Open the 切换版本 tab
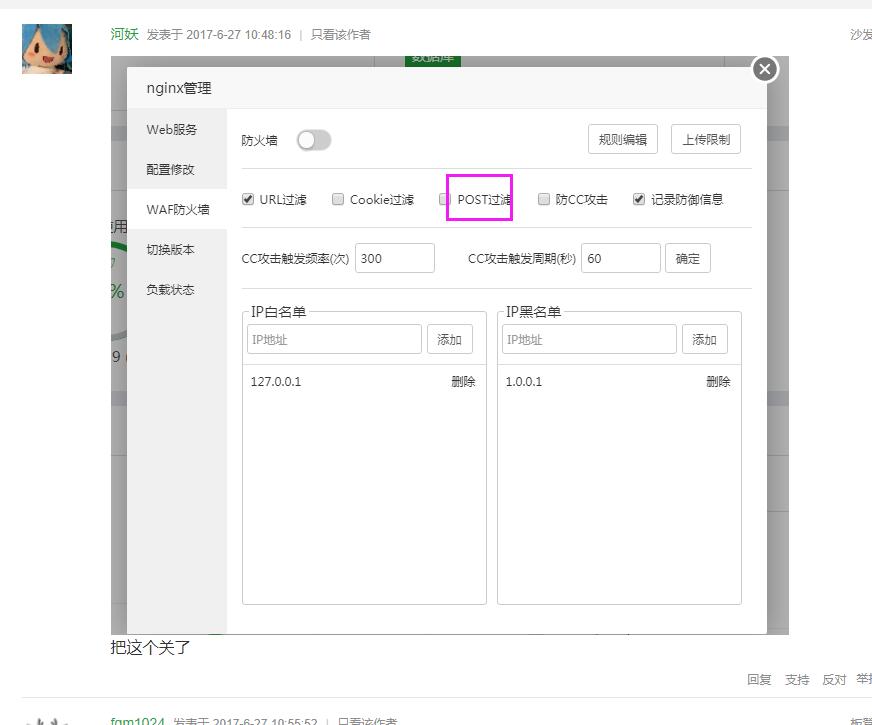Screen dimensions: 872x725 pos(171,249)
